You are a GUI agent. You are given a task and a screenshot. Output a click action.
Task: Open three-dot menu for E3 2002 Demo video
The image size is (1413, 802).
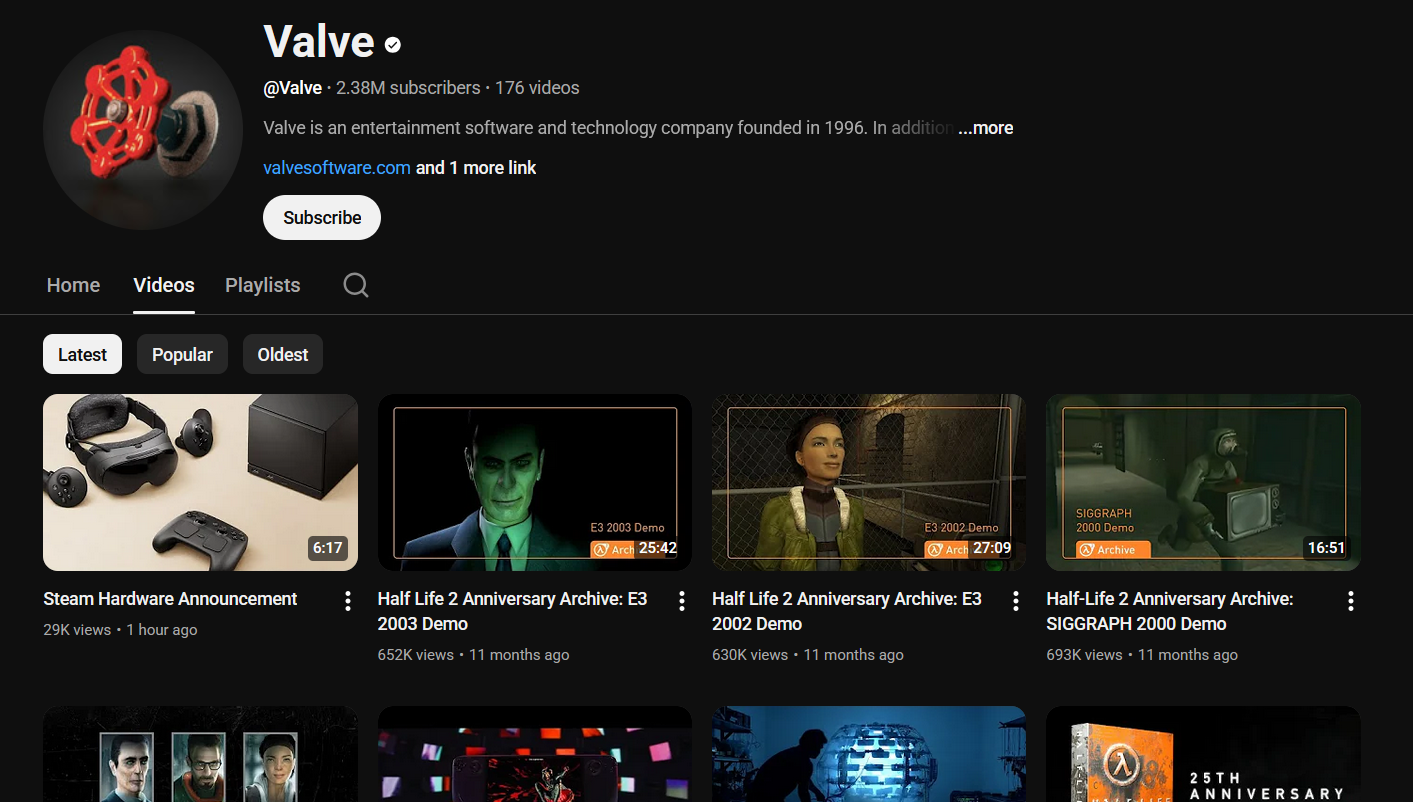[x=1016, y=601]
